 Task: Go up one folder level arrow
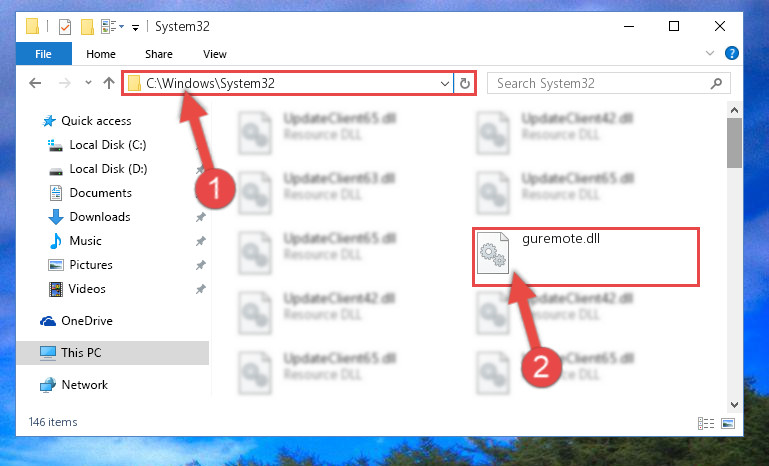point(109,83)
